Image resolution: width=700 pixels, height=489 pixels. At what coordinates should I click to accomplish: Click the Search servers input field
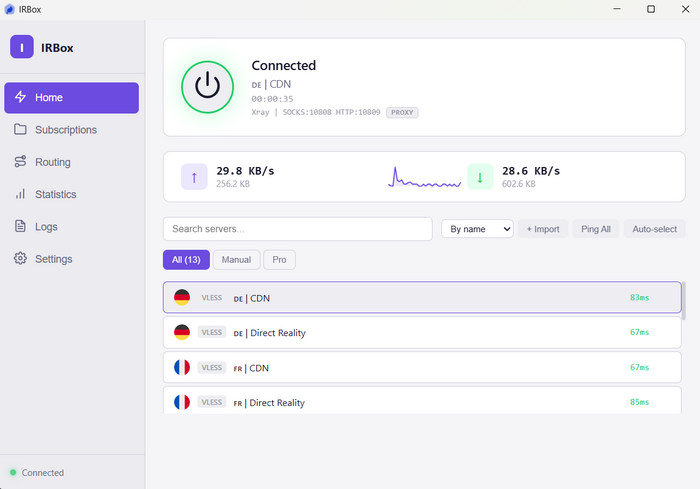pyautogui.click(x=297, y=229)
